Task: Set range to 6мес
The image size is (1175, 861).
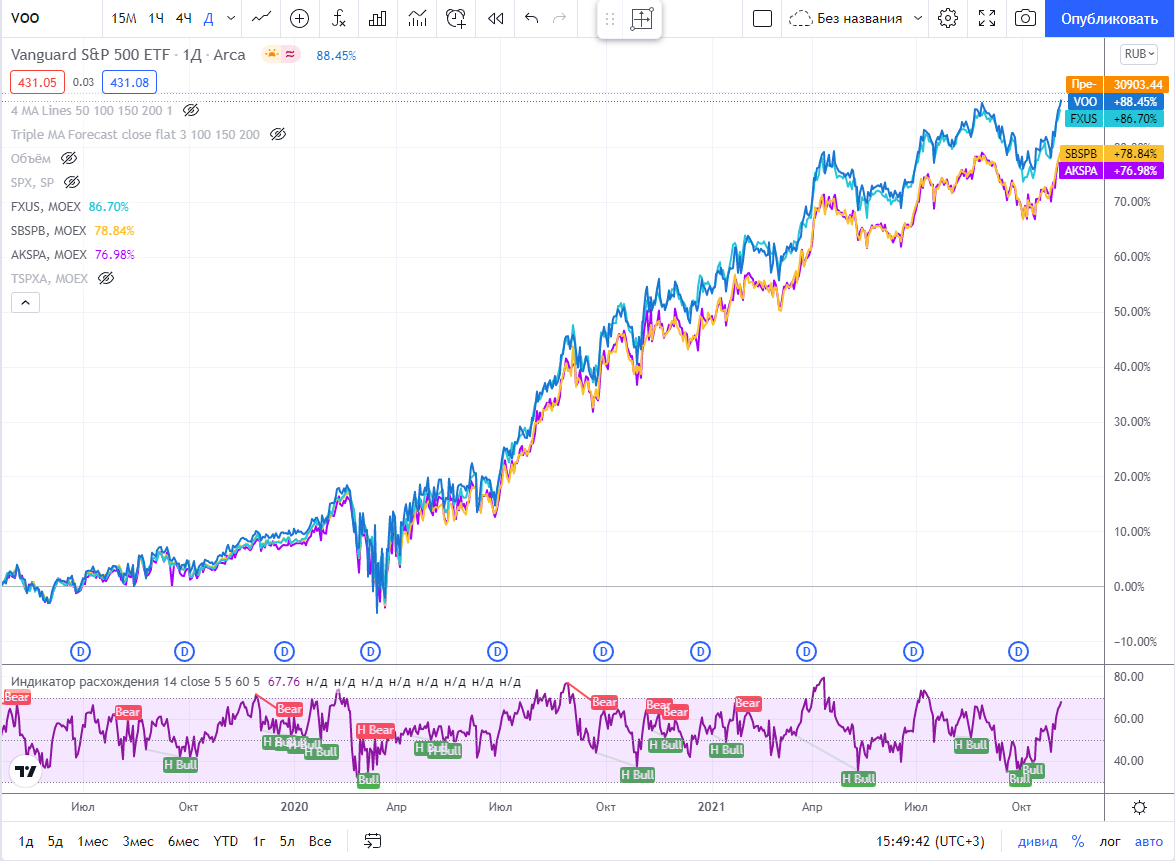Action: pos(184,842)
